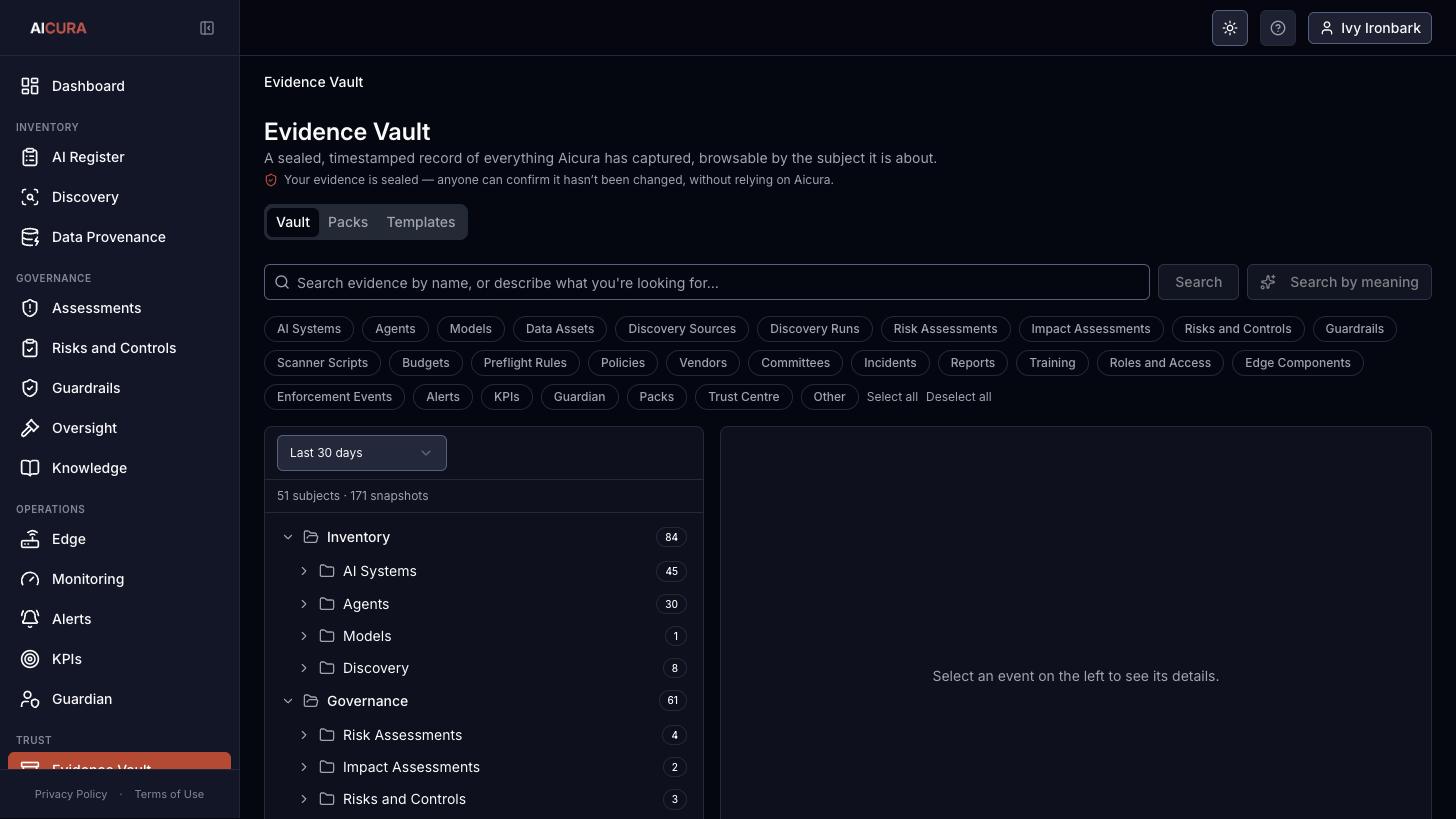Click the Risks and Controls icon
This screenshot has height=819, width=1456.
30,348
